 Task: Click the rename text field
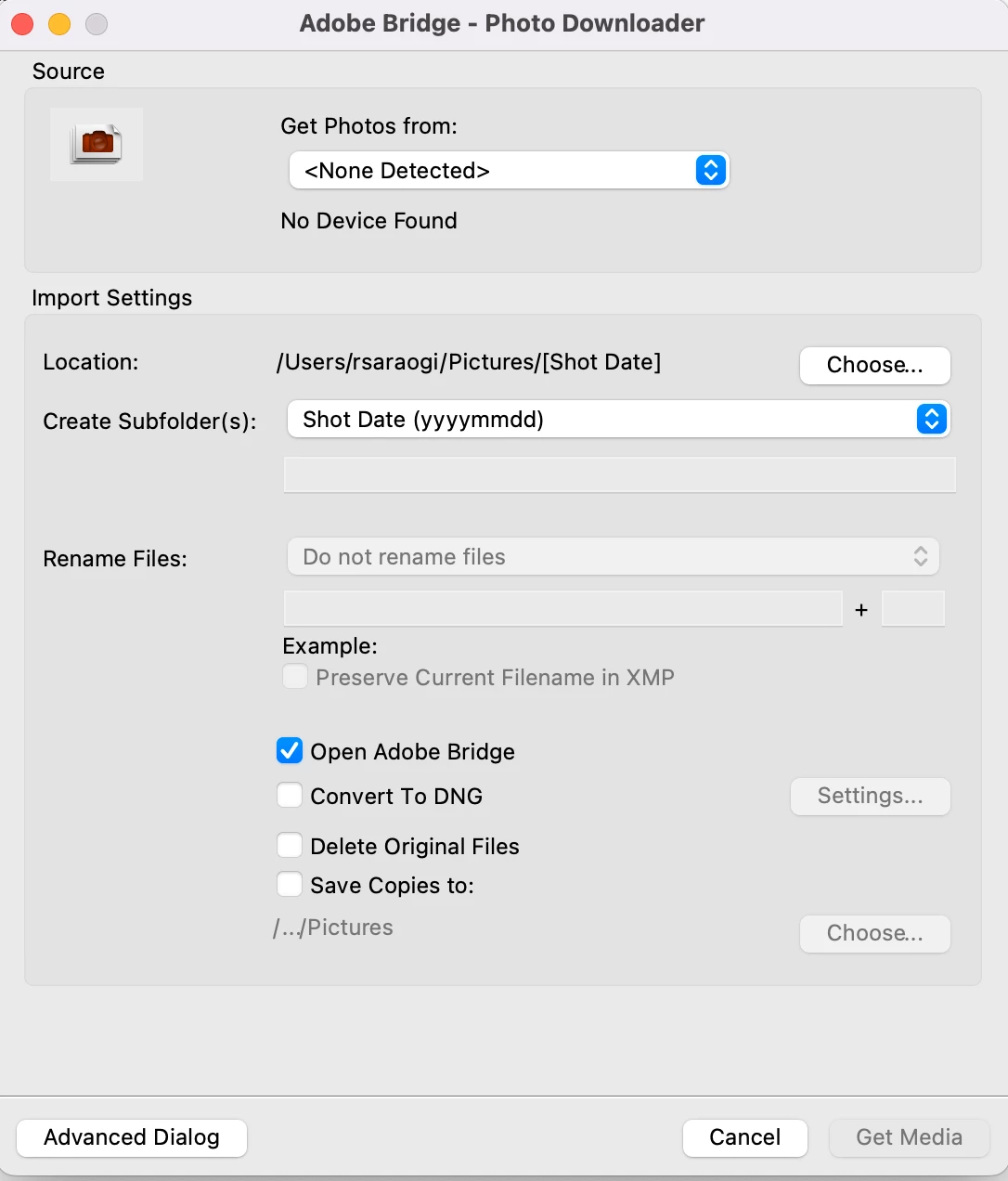point(562,609)
